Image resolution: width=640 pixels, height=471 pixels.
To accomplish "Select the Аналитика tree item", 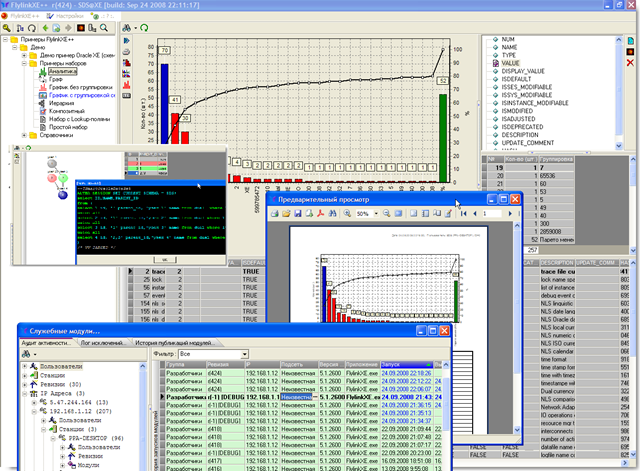I will click(x=62, y=71).
